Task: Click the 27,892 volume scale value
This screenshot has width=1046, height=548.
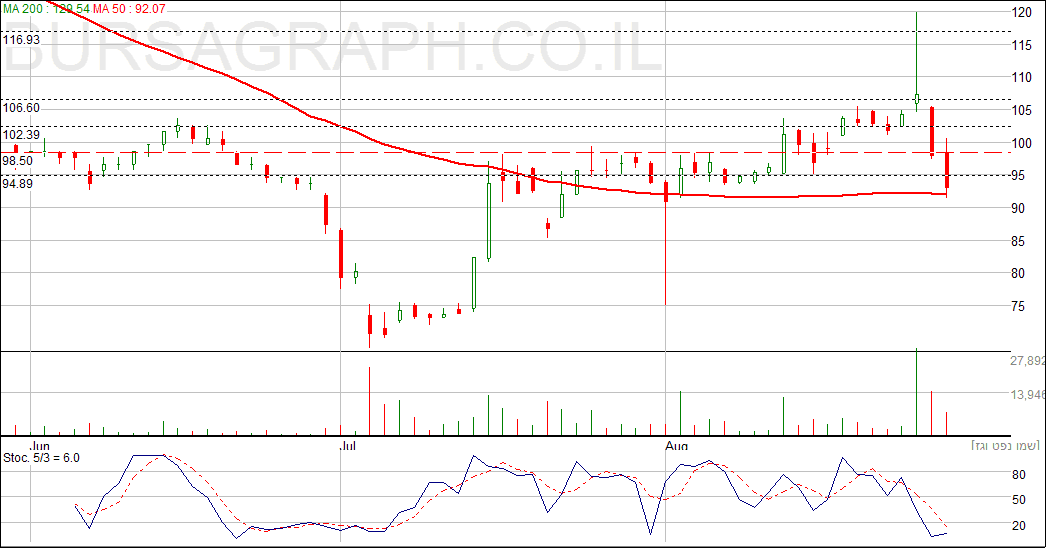Action: click(x=1028, y=360)
